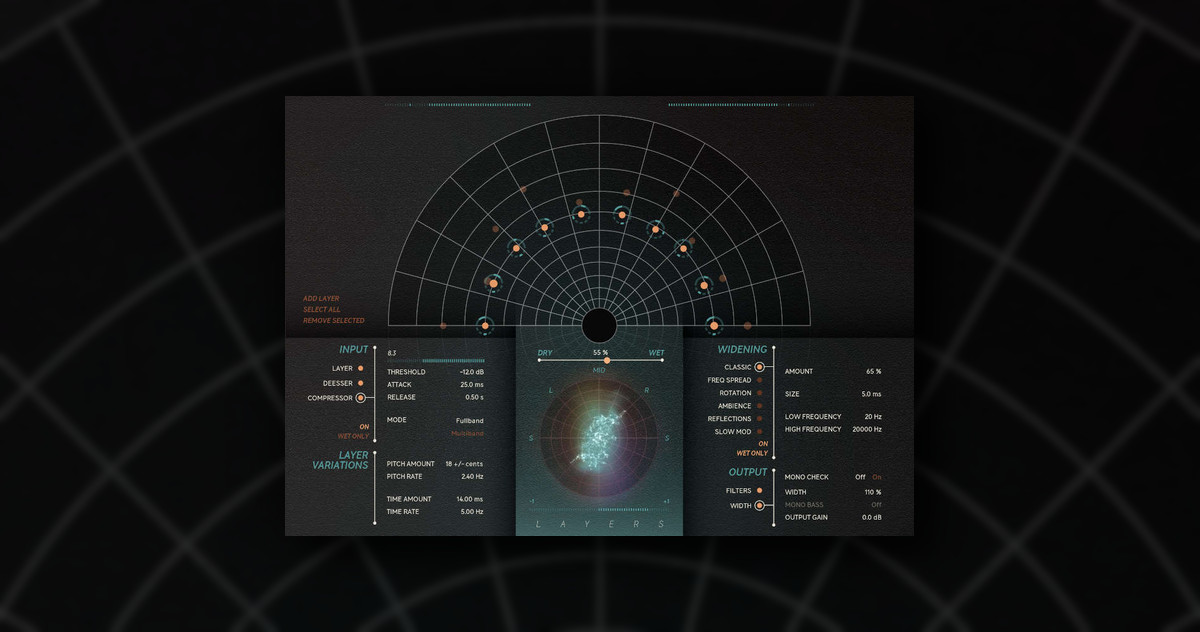Screen dimensions: 1200x632
Task: Activate the Slow Mod widening dot
Action: point(760,432)
